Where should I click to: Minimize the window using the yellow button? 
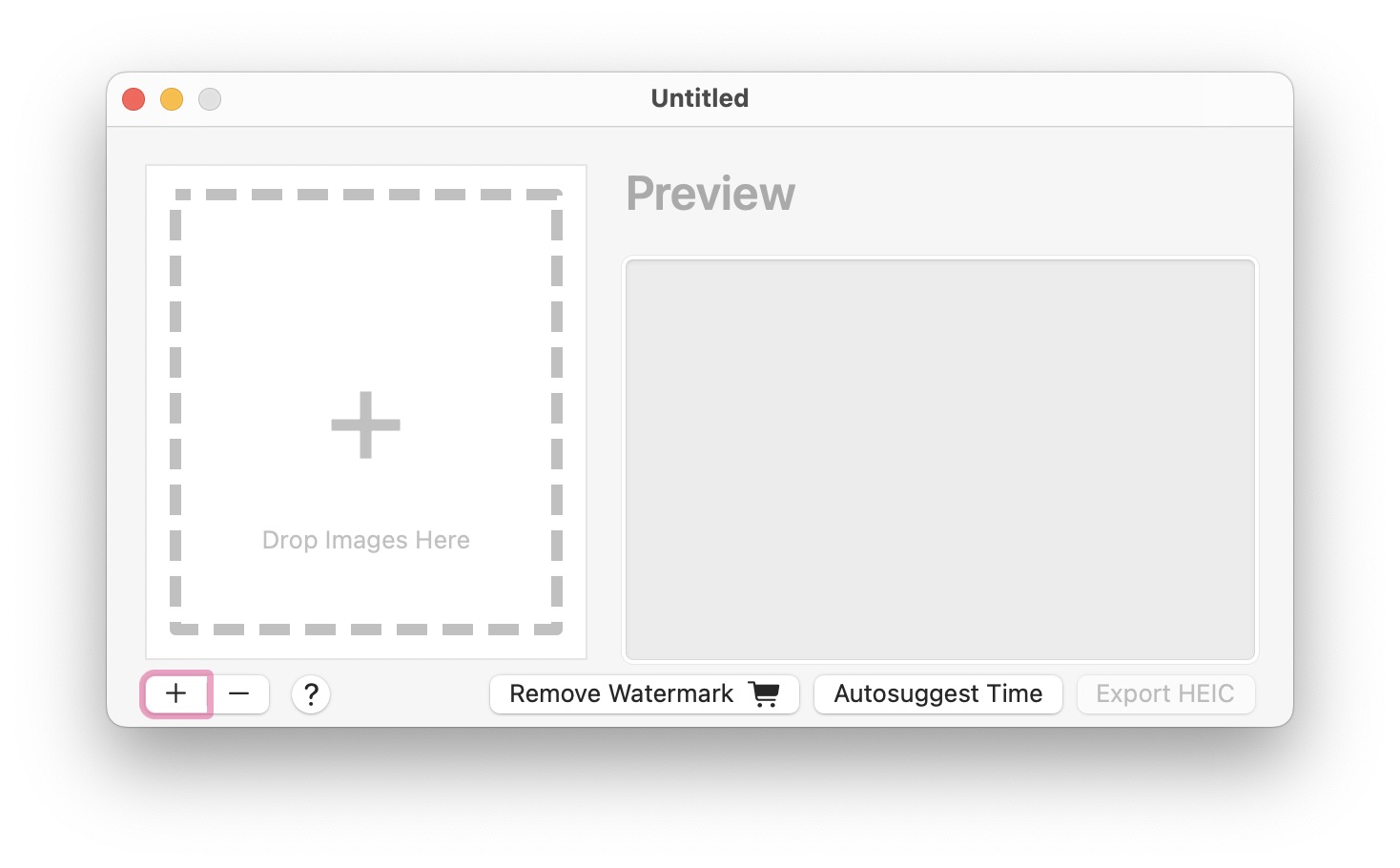point(172,99)
